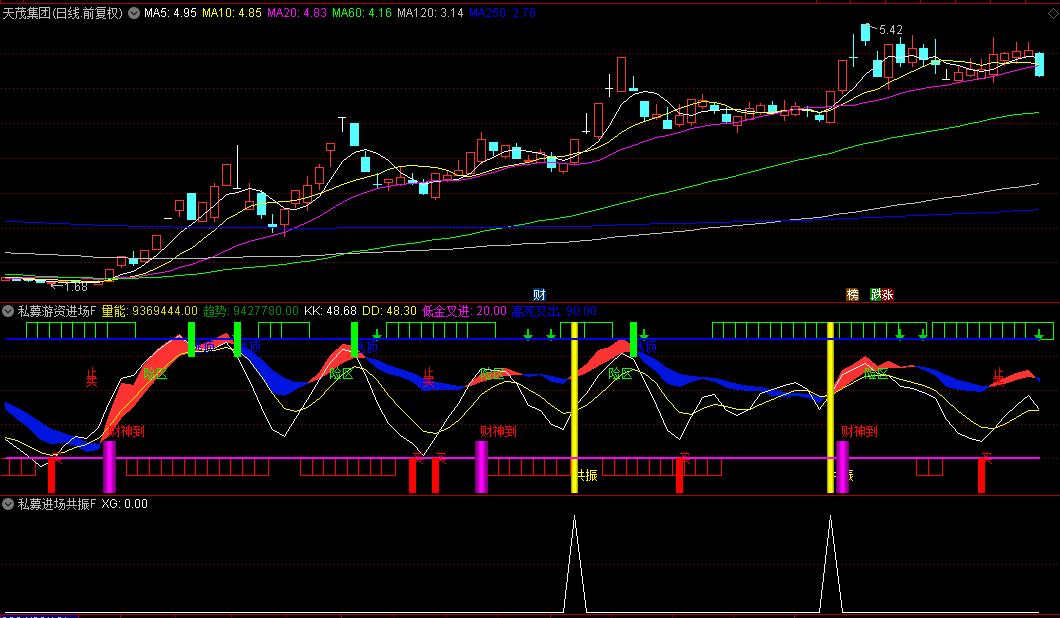Click the 量能 value in indicator header
The image size is (1060, 618).
(x=150, y=311)
